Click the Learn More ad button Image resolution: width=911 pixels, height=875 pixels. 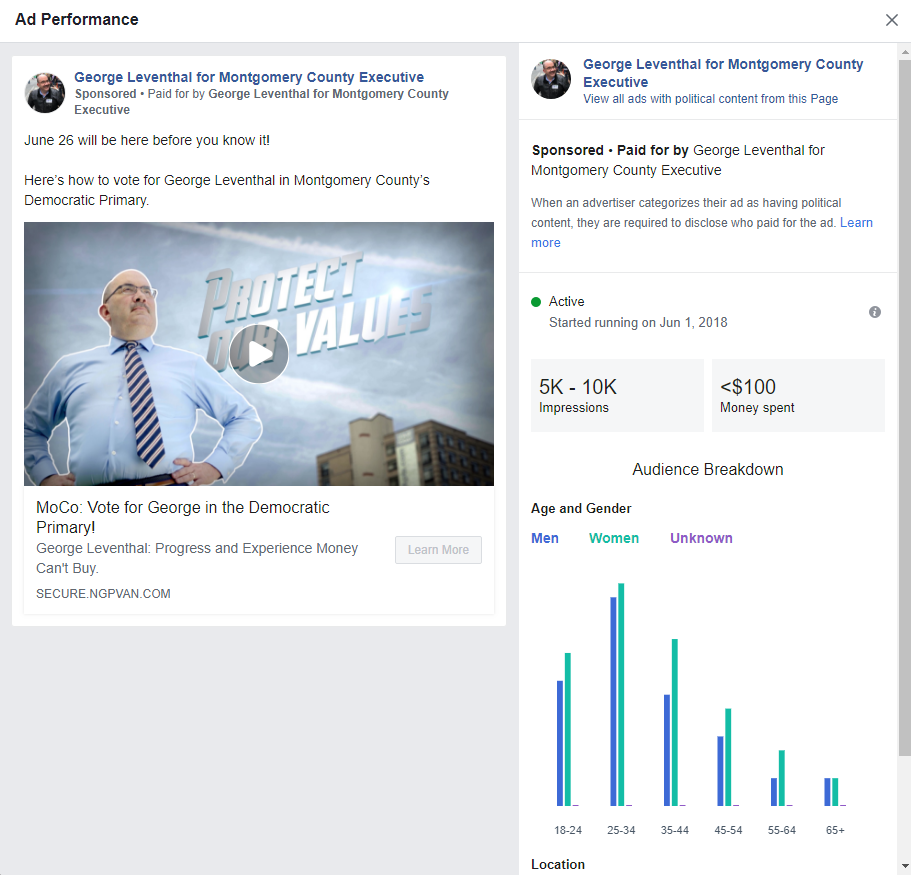coord(438,550)
